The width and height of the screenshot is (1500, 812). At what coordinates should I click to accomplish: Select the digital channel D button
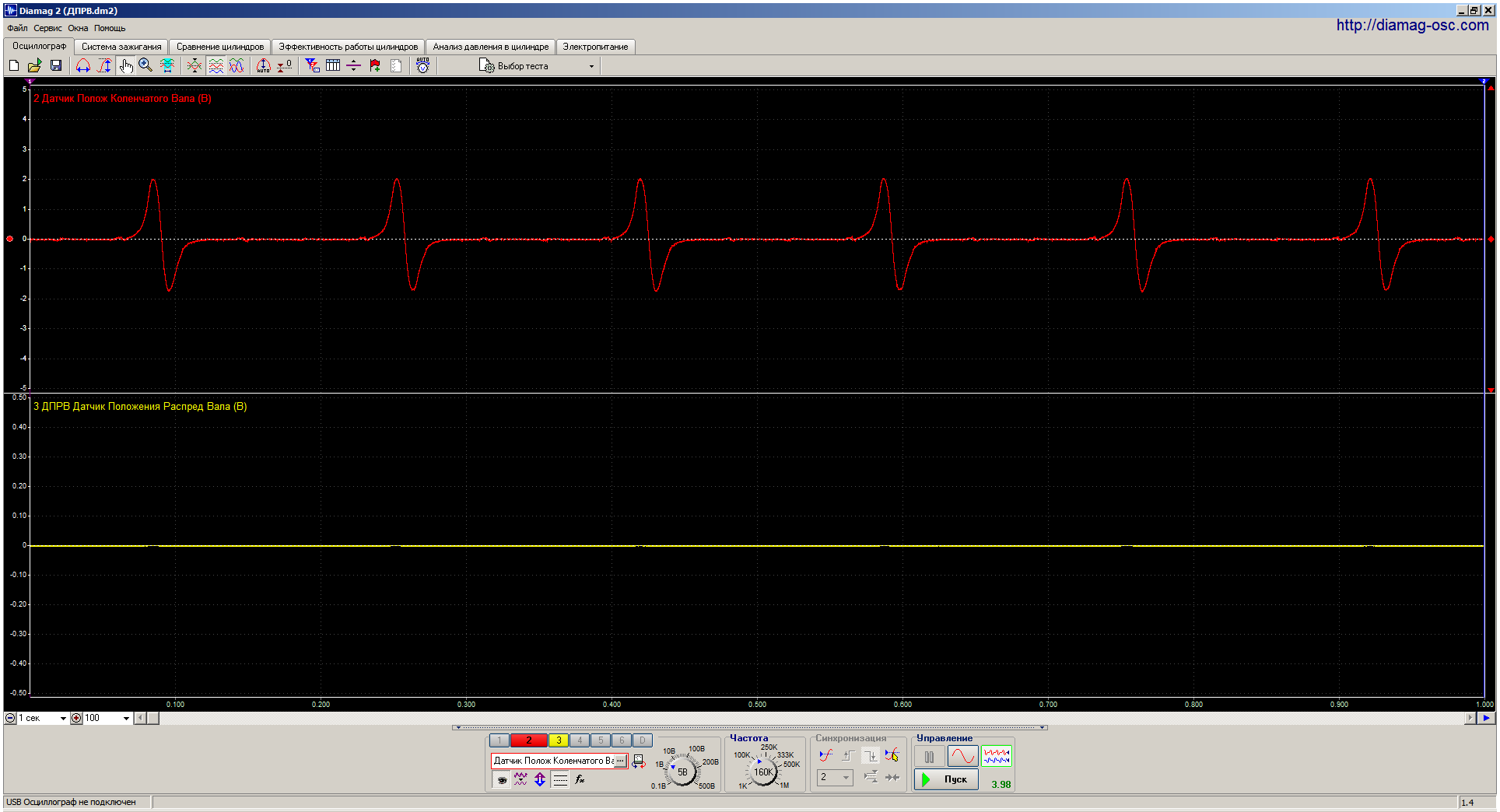(643, 740)
